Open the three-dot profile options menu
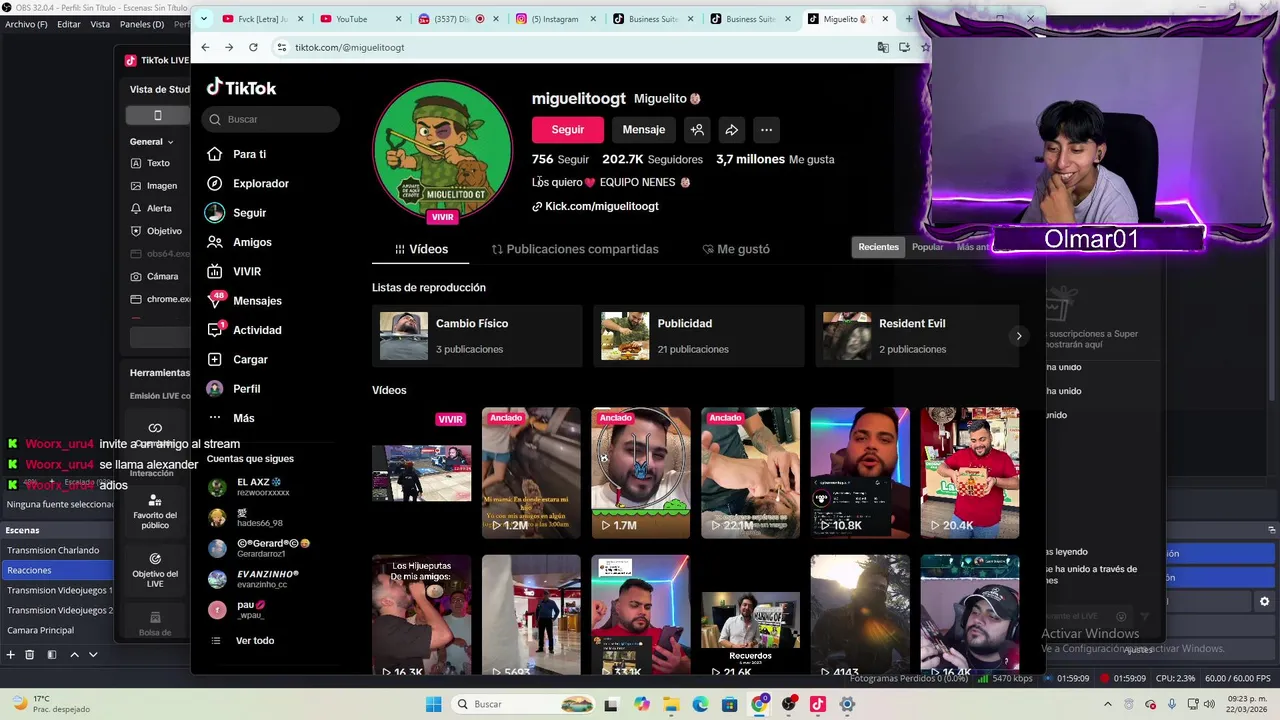Screen dimensions: 1280x720 tap(766, 129)
